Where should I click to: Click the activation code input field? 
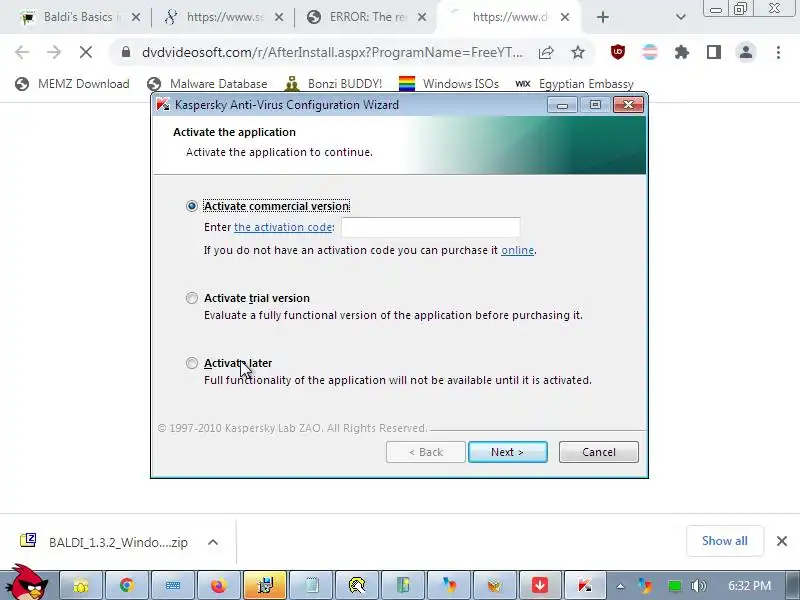(431, 227)
